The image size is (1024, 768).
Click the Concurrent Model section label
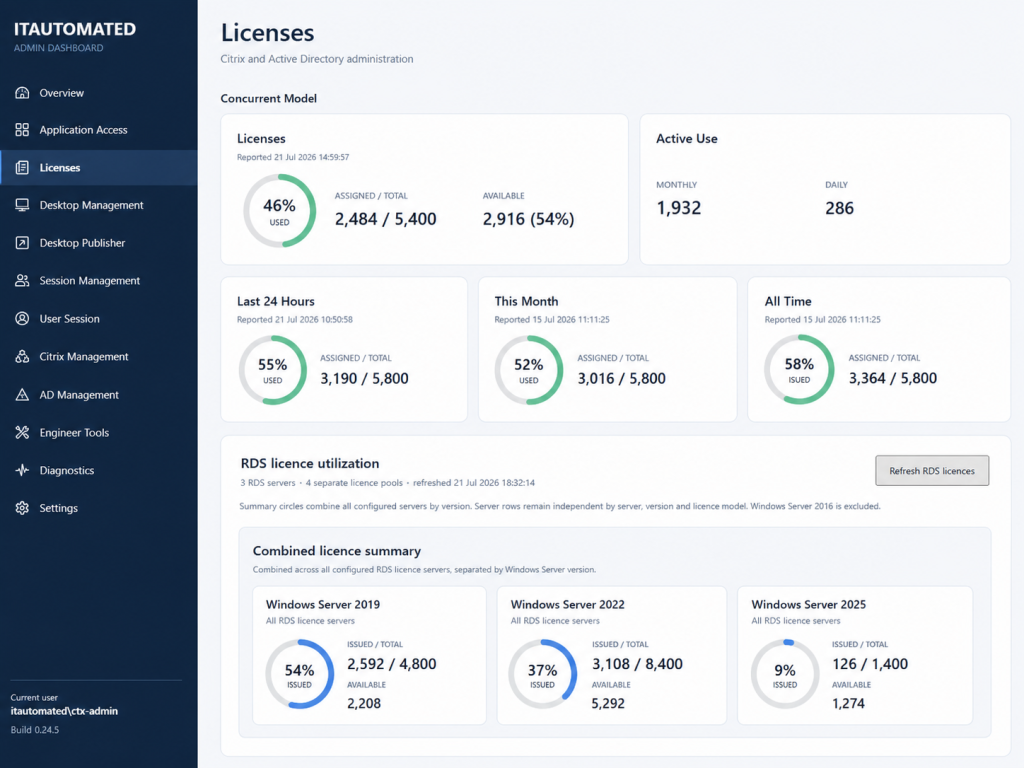click(x=268, y=99)
